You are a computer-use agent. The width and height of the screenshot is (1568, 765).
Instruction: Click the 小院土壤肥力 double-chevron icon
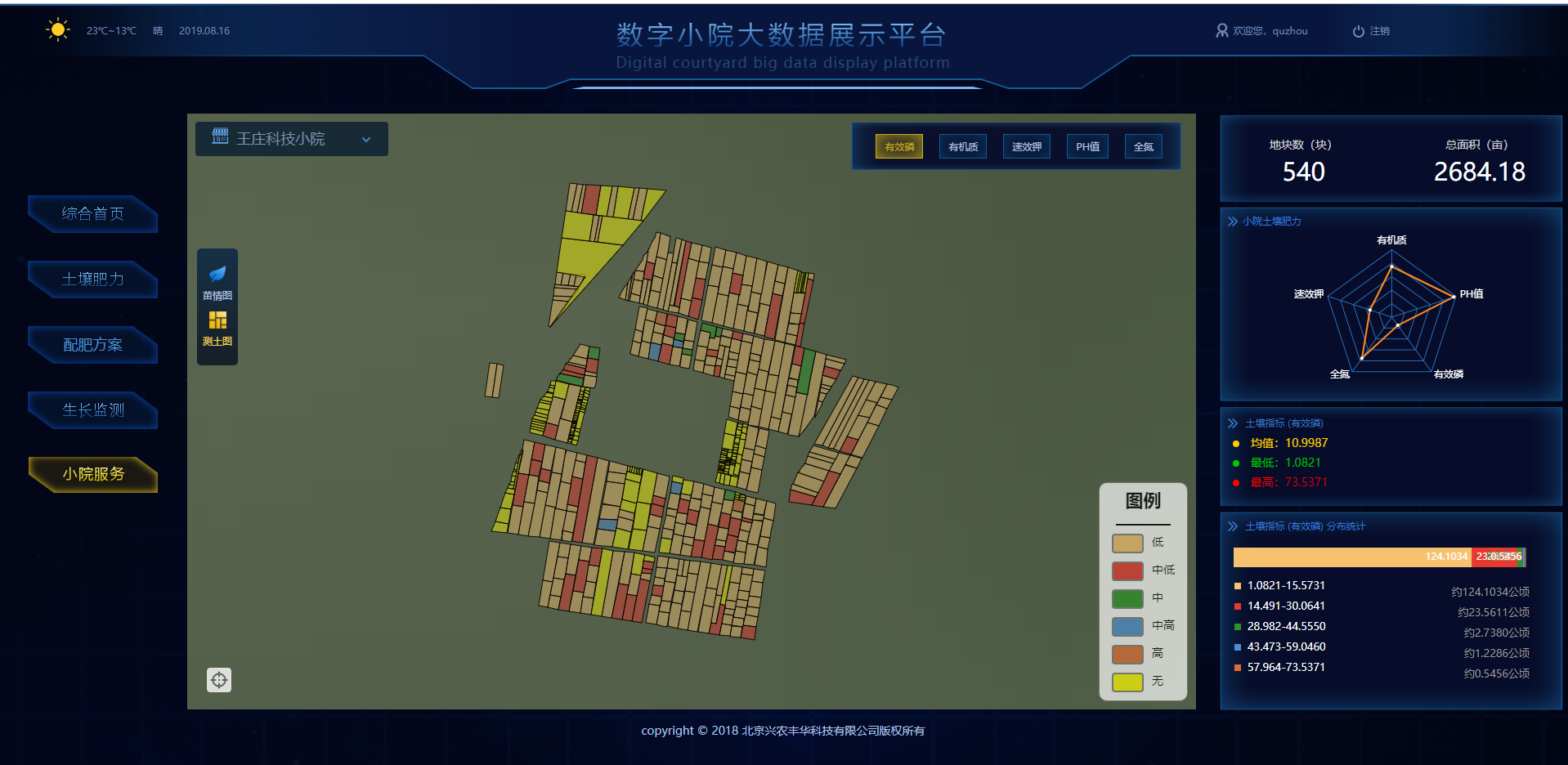coord(1232,221)
